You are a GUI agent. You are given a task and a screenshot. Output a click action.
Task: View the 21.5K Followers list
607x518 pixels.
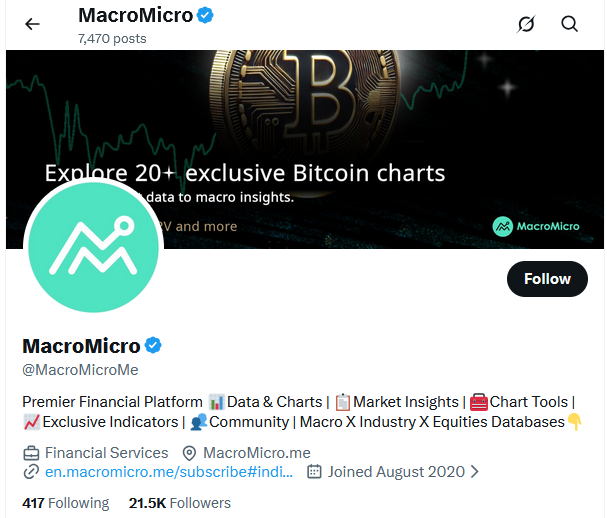[x=180, y=503]
